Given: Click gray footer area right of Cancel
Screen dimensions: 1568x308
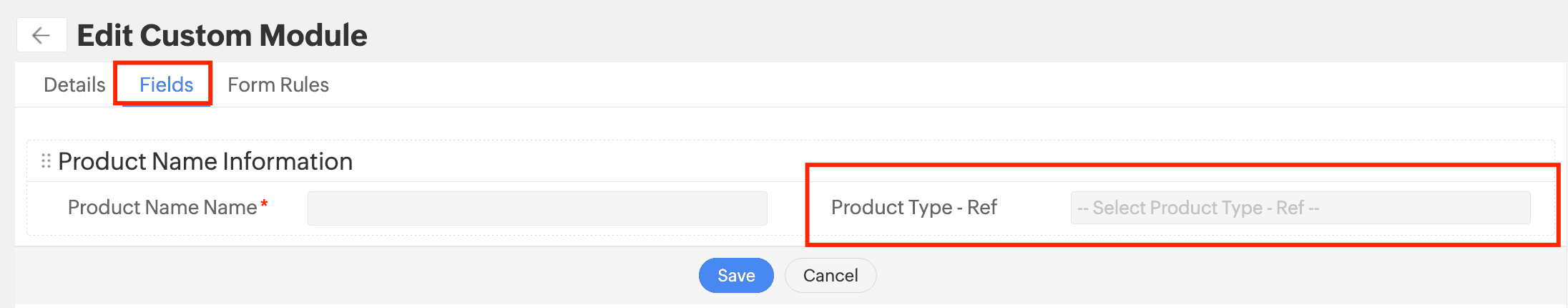Looking at the screenshot, I should point(1216,276).
